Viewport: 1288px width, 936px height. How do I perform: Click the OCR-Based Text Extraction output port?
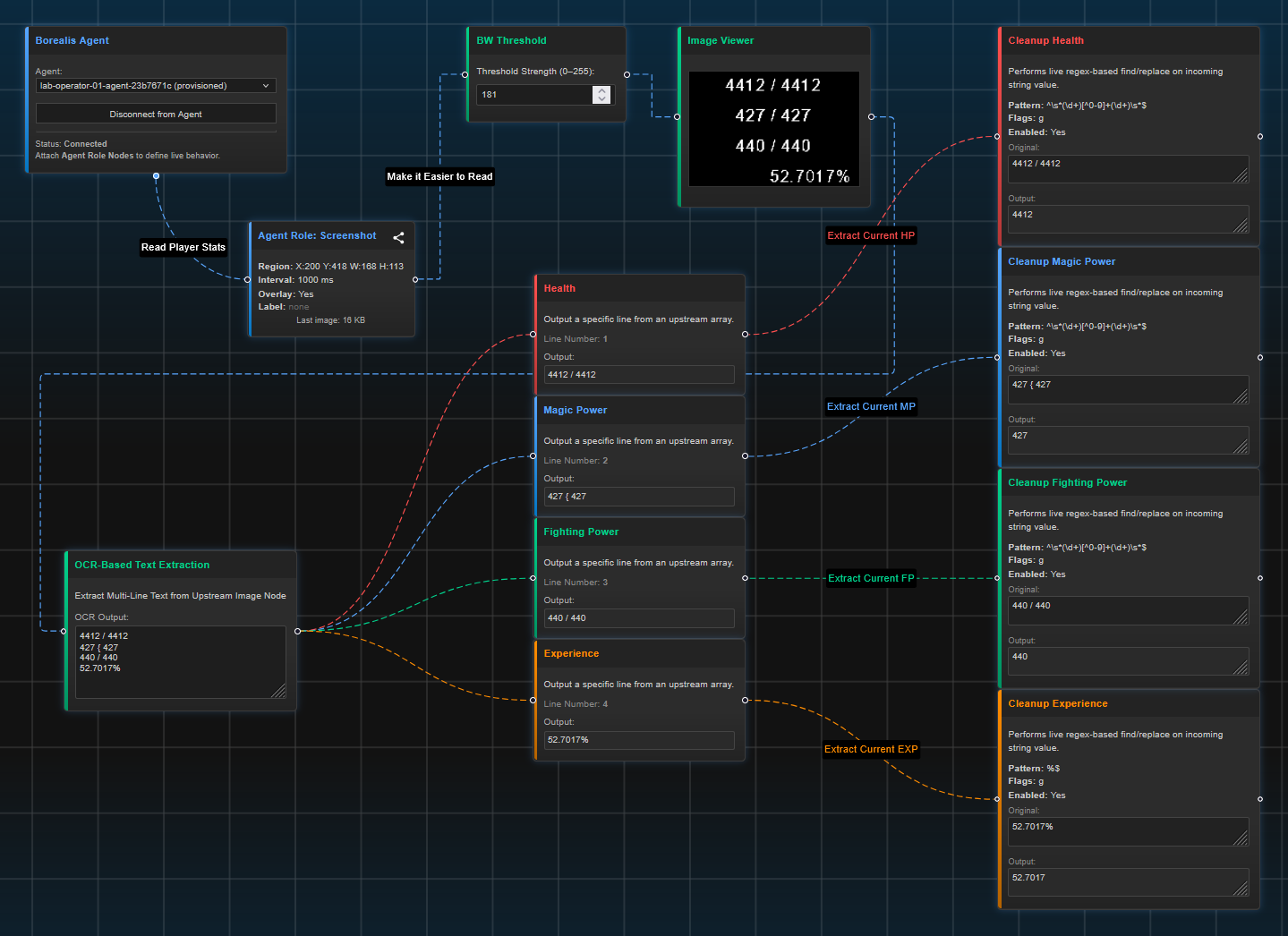(x=298, y=631)
